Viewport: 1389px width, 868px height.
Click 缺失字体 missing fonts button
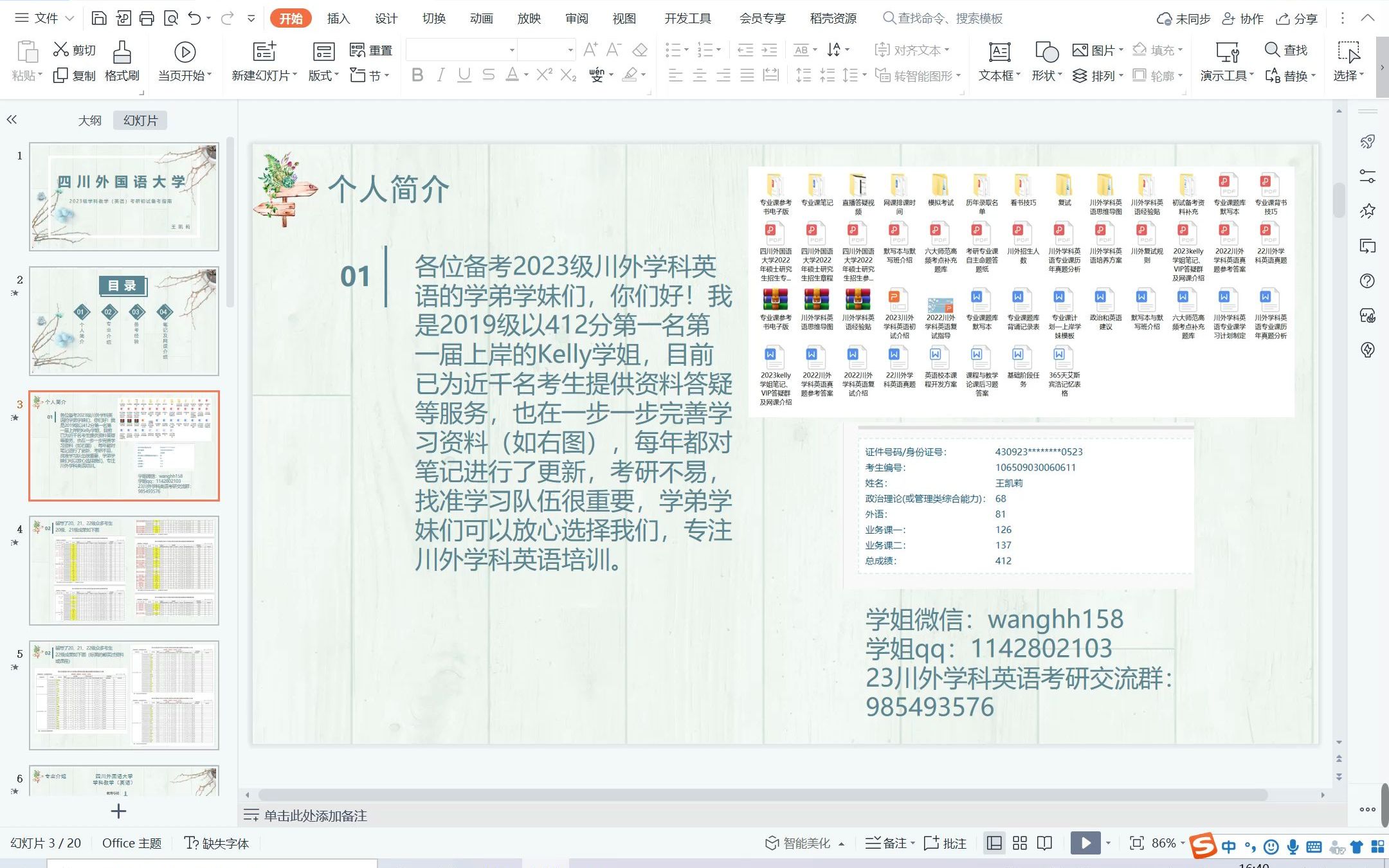[x=217, y=843]
